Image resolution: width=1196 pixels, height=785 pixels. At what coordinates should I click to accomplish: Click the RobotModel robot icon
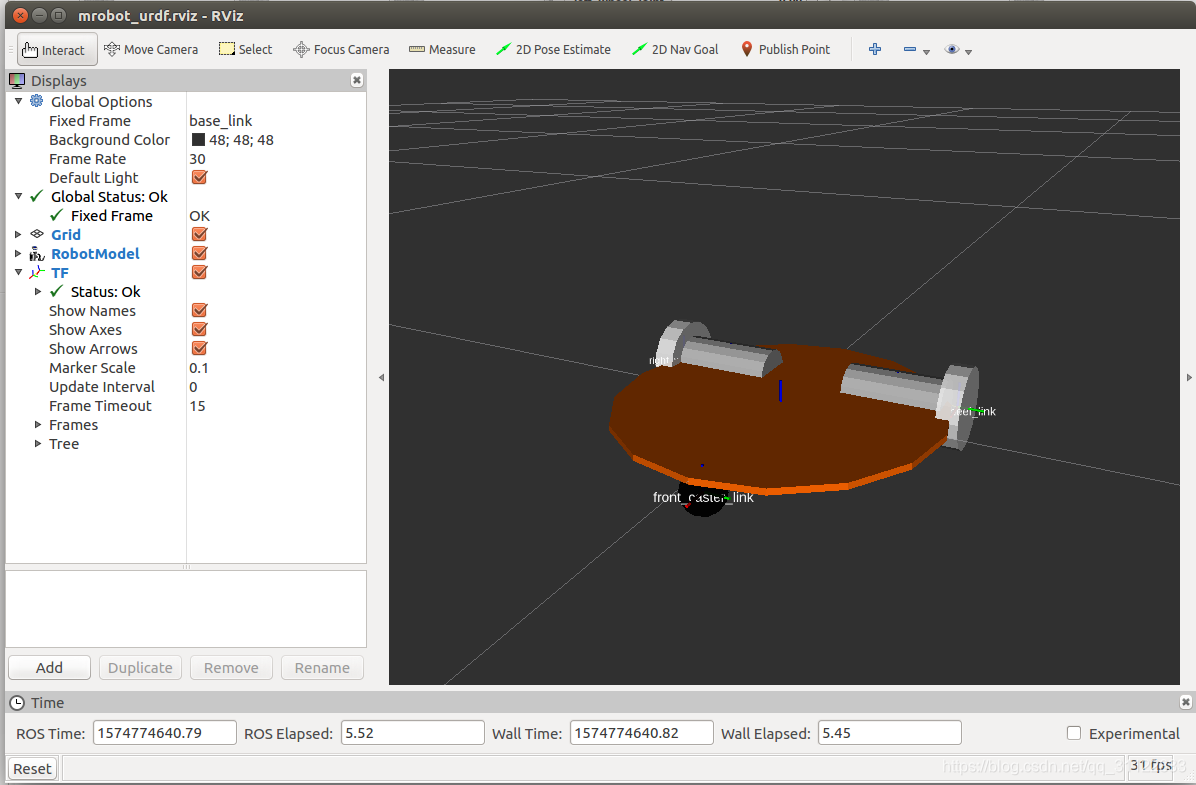pyautogui.click(x=37, y=253)
